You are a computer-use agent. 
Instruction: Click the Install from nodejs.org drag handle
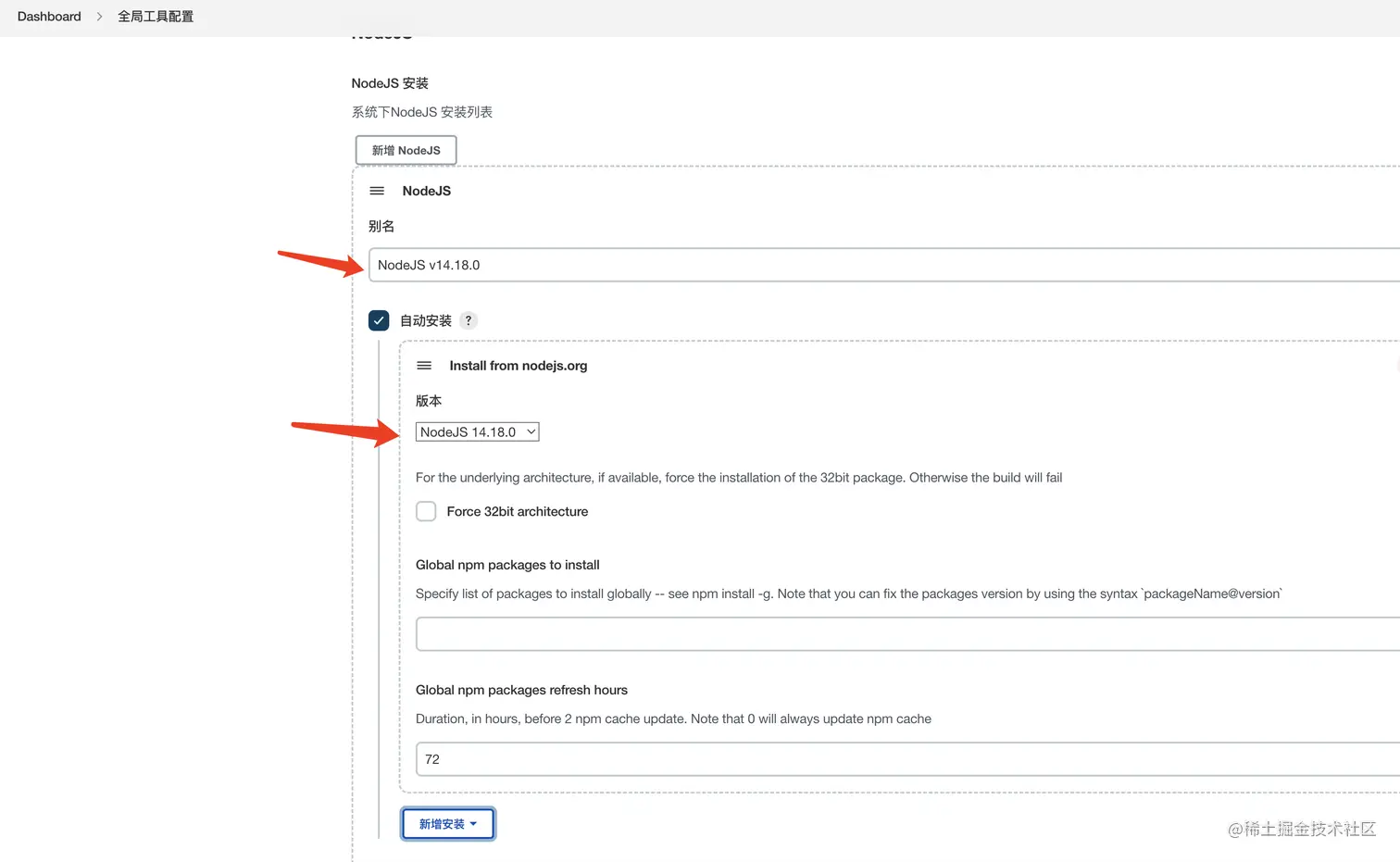424,366
